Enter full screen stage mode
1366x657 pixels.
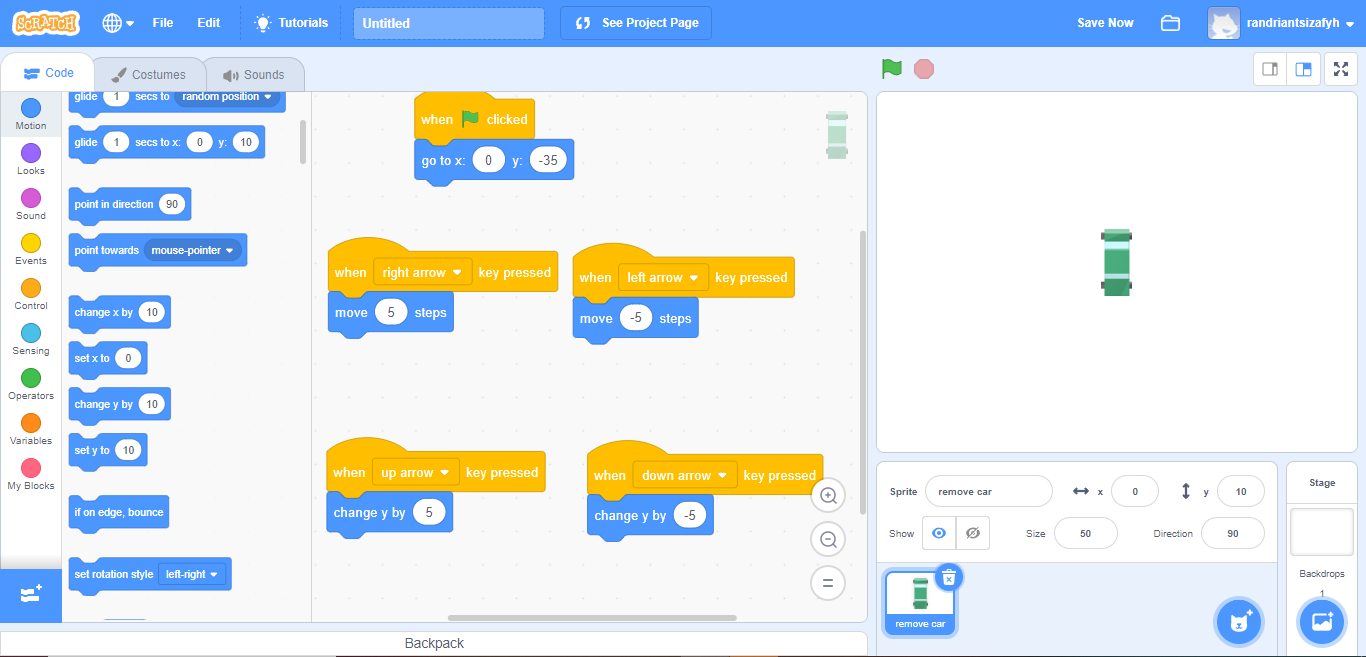pos(1341,69)
